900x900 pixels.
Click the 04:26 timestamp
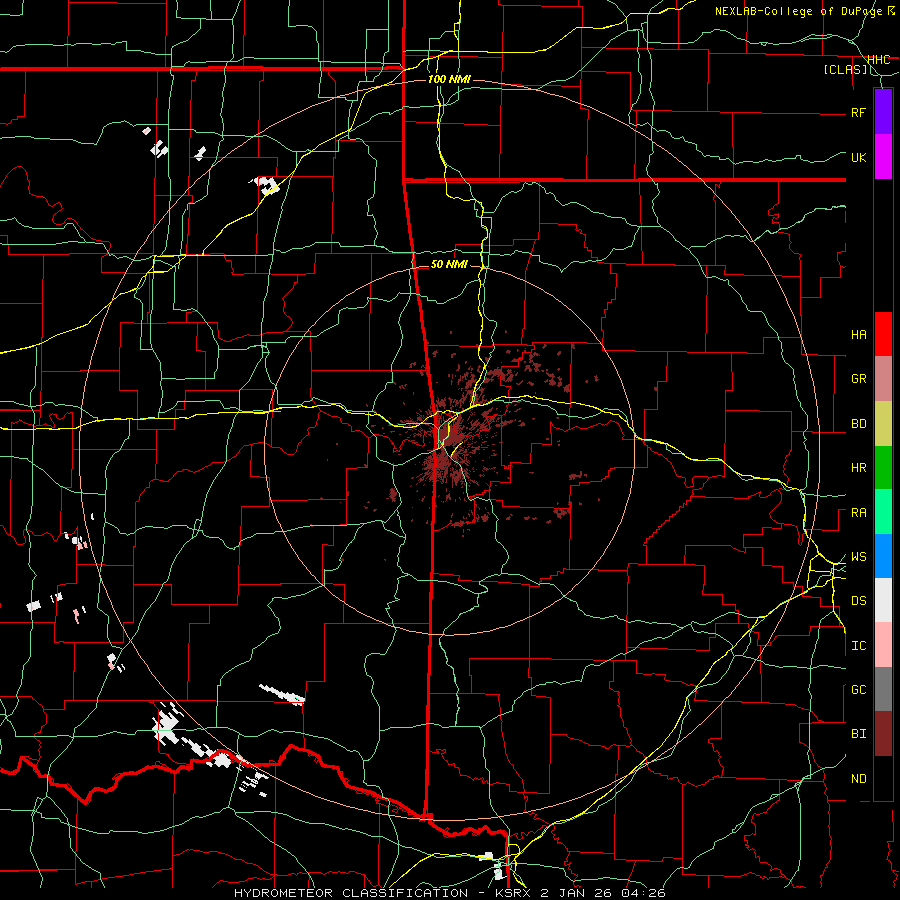[645, 893]
